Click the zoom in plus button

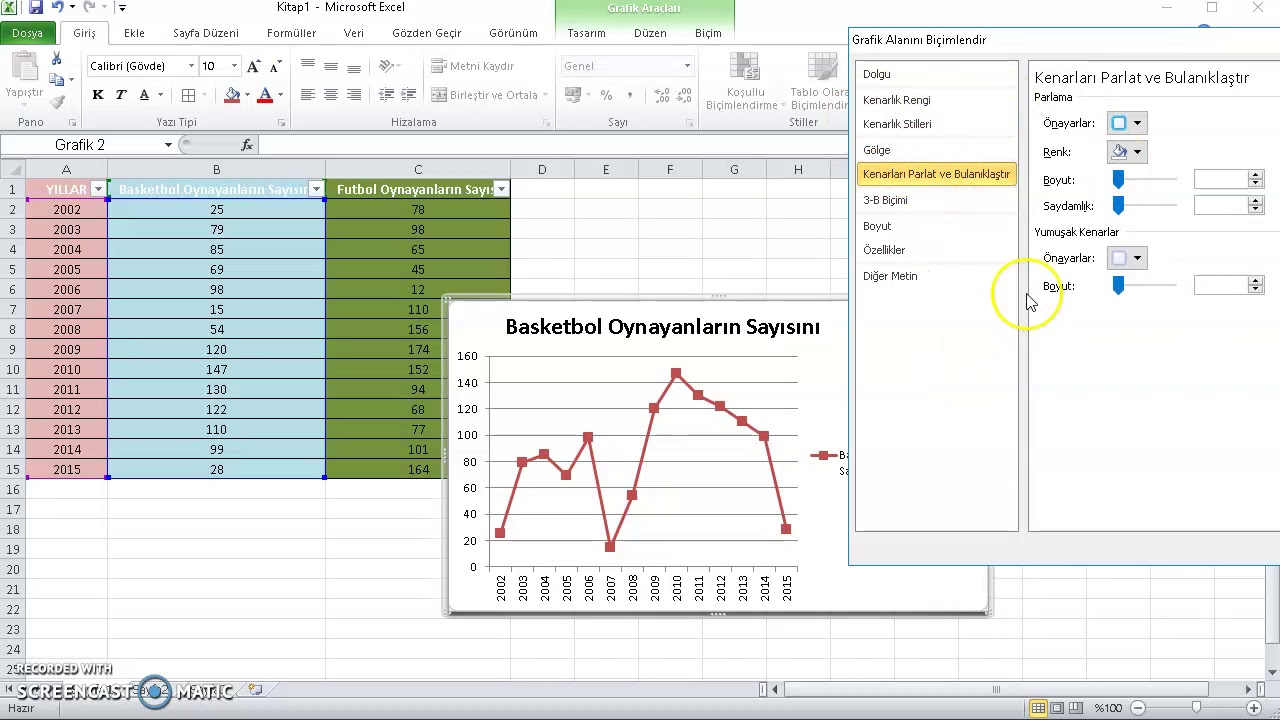pyautogui.click(x=1254, y=708)
